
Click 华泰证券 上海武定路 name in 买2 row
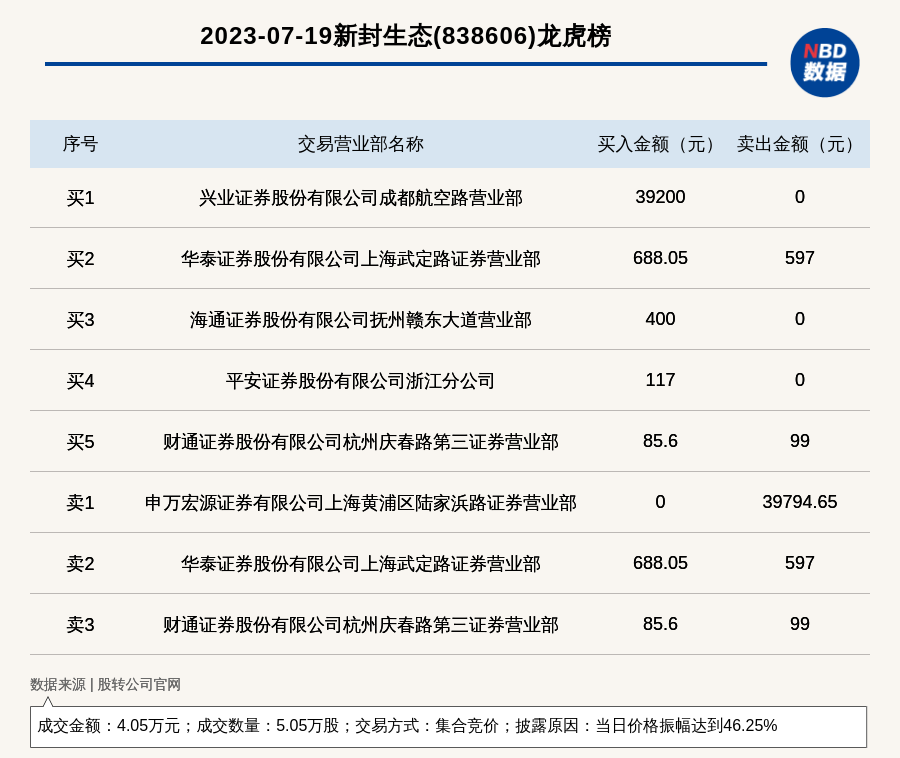(360, 259)
